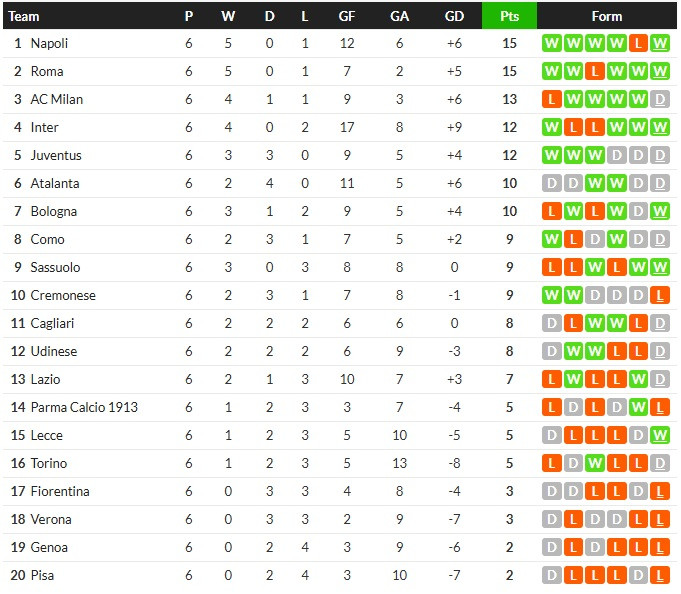Click Lecce's green win form badge
The image size is (681, 594).
(x=660, y=436)
